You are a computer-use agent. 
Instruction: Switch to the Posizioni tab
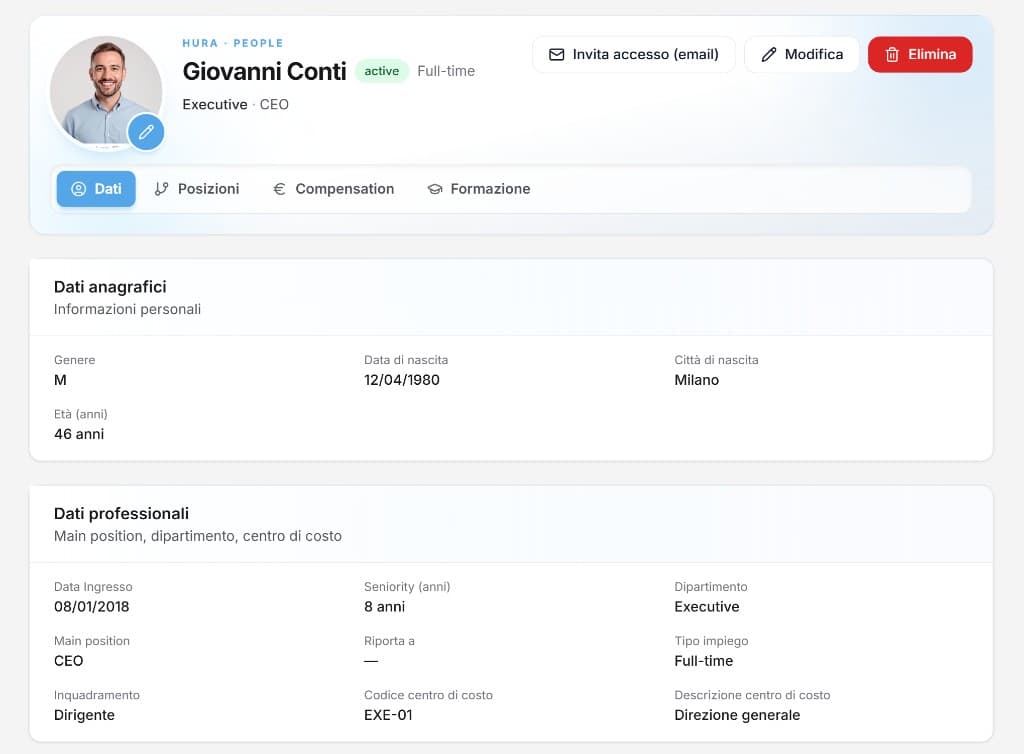coord(208,189)
